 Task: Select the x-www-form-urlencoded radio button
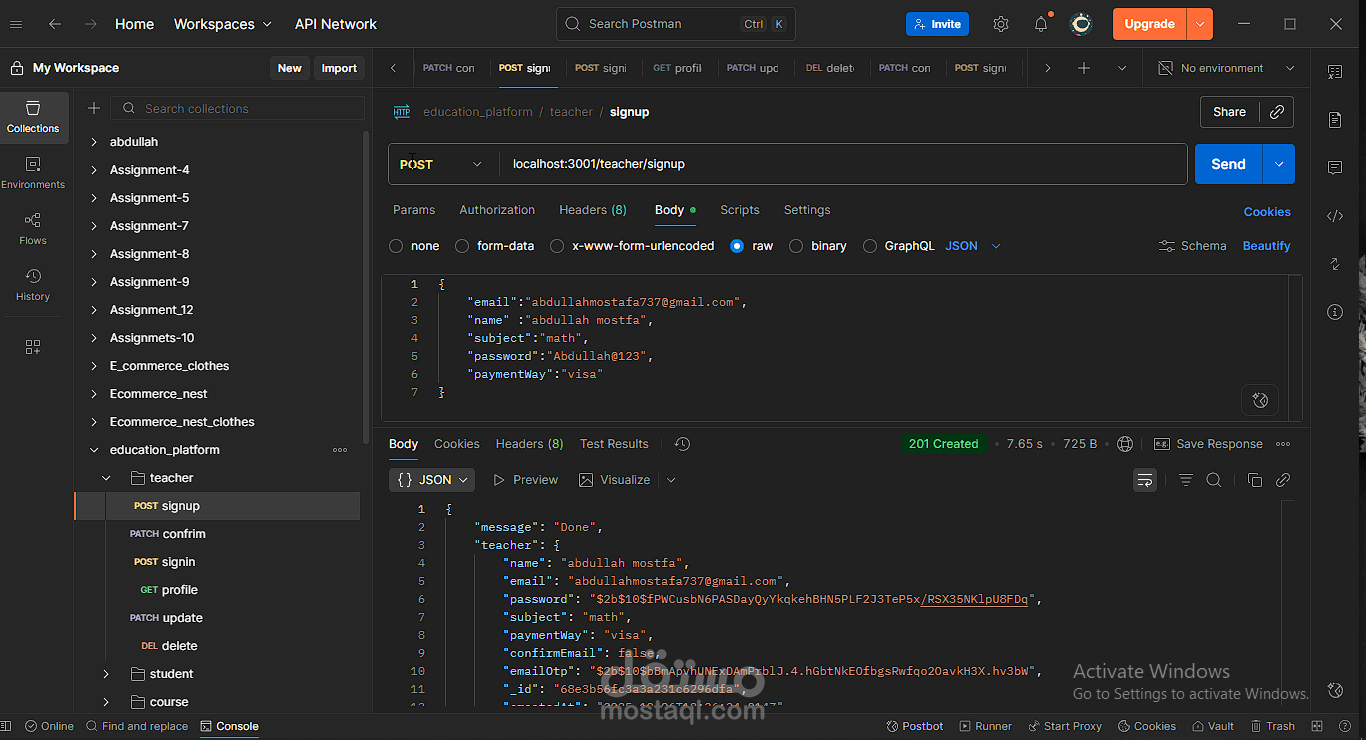click(557, 246)
